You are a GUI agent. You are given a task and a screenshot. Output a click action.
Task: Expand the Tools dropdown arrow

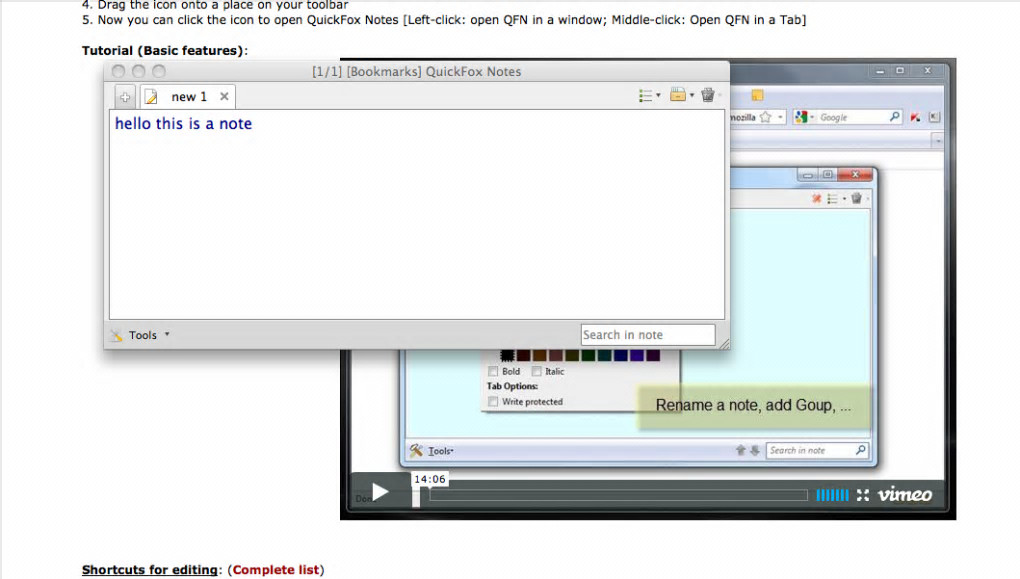[x=167, y=334]
